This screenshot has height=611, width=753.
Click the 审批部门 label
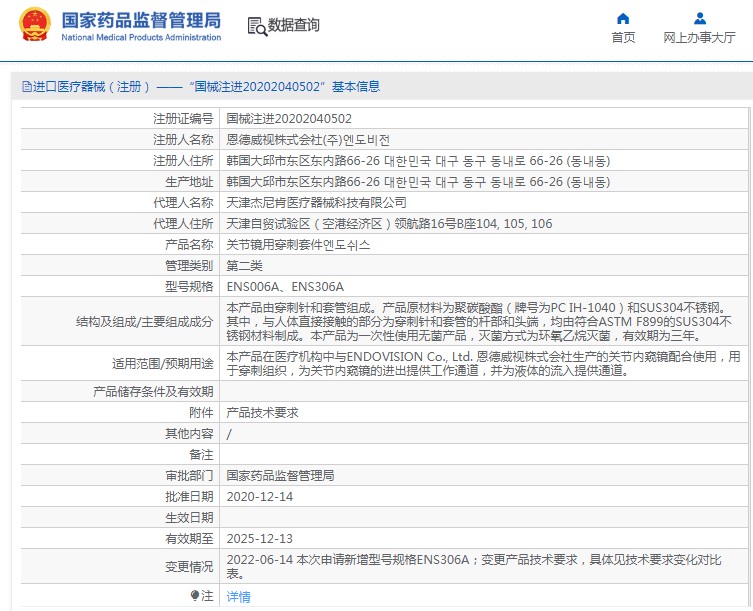coord(189,476)
